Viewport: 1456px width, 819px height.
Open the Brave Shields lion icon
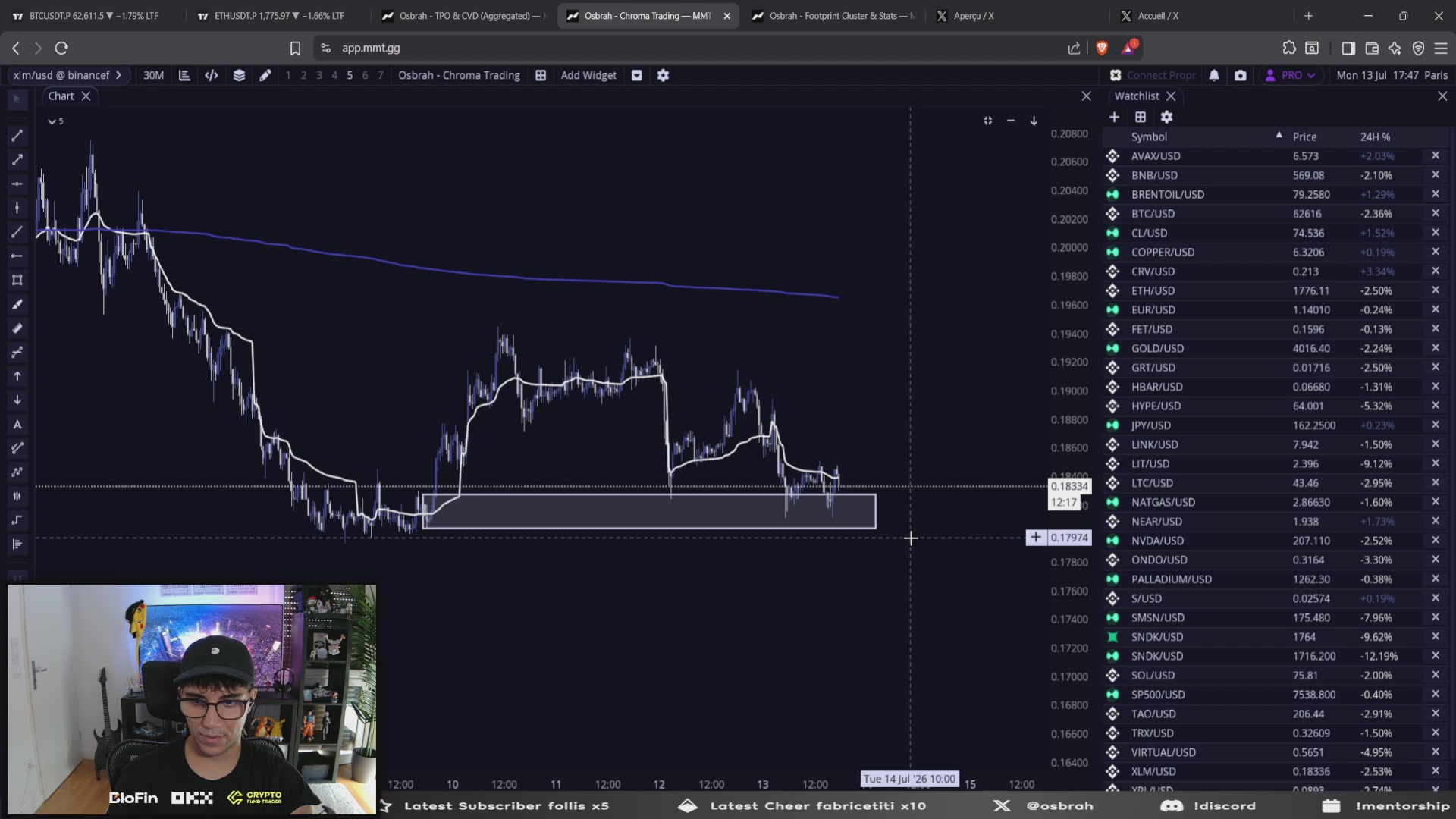coord(1102,48)
